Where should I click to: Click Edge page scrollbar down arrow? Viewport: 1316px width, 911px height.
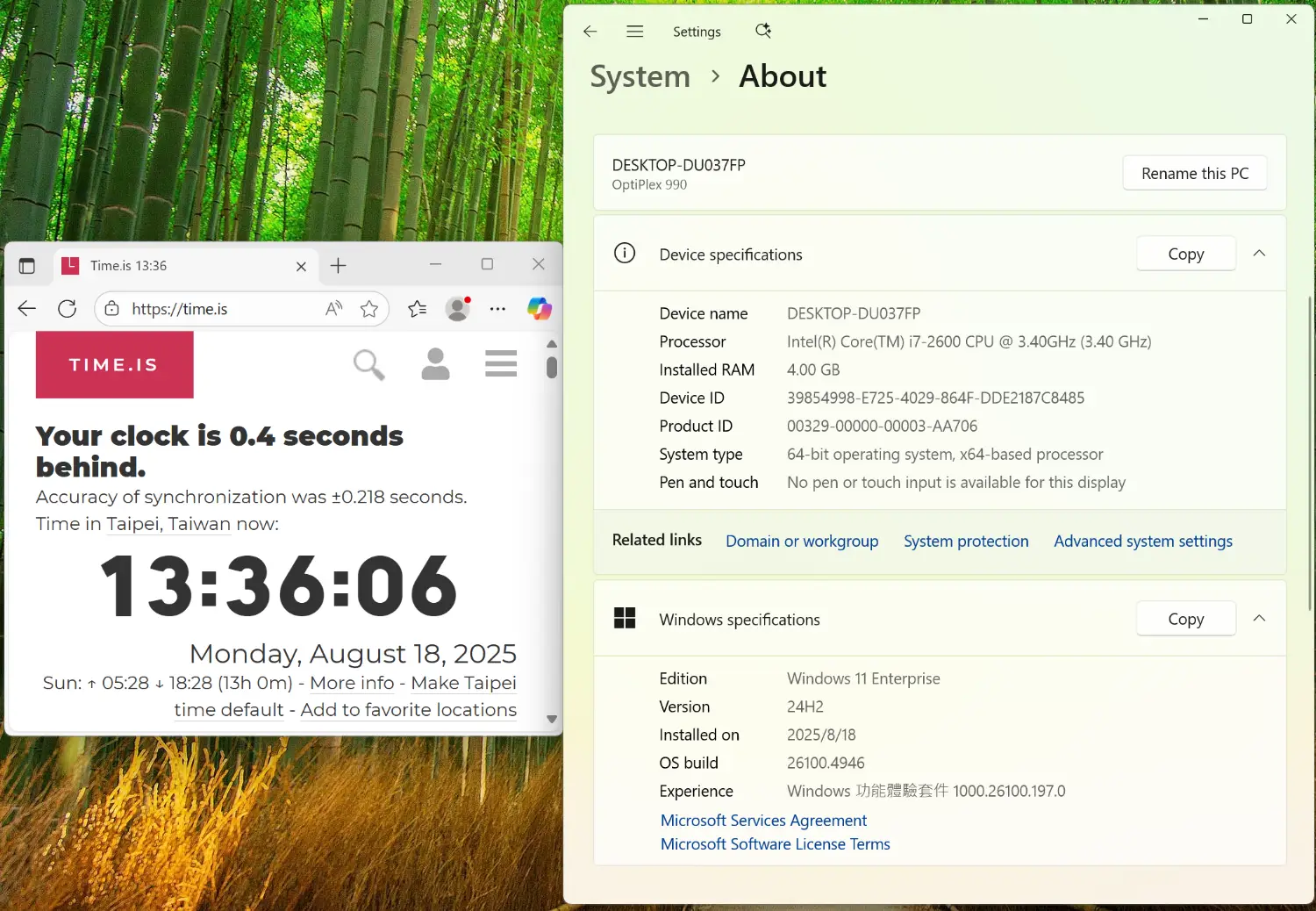pos(552,719)
